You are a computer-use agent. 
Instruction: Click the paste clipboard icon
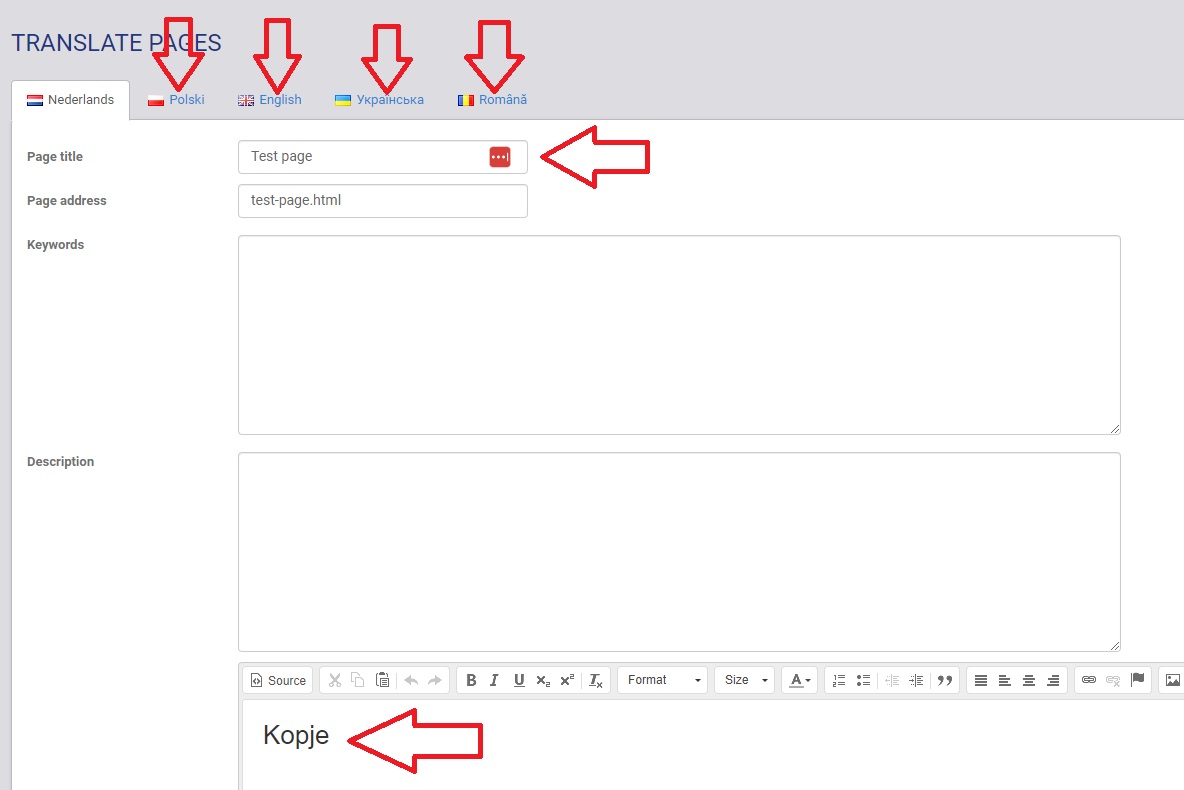pyautogui.click(x=382, y=680)
